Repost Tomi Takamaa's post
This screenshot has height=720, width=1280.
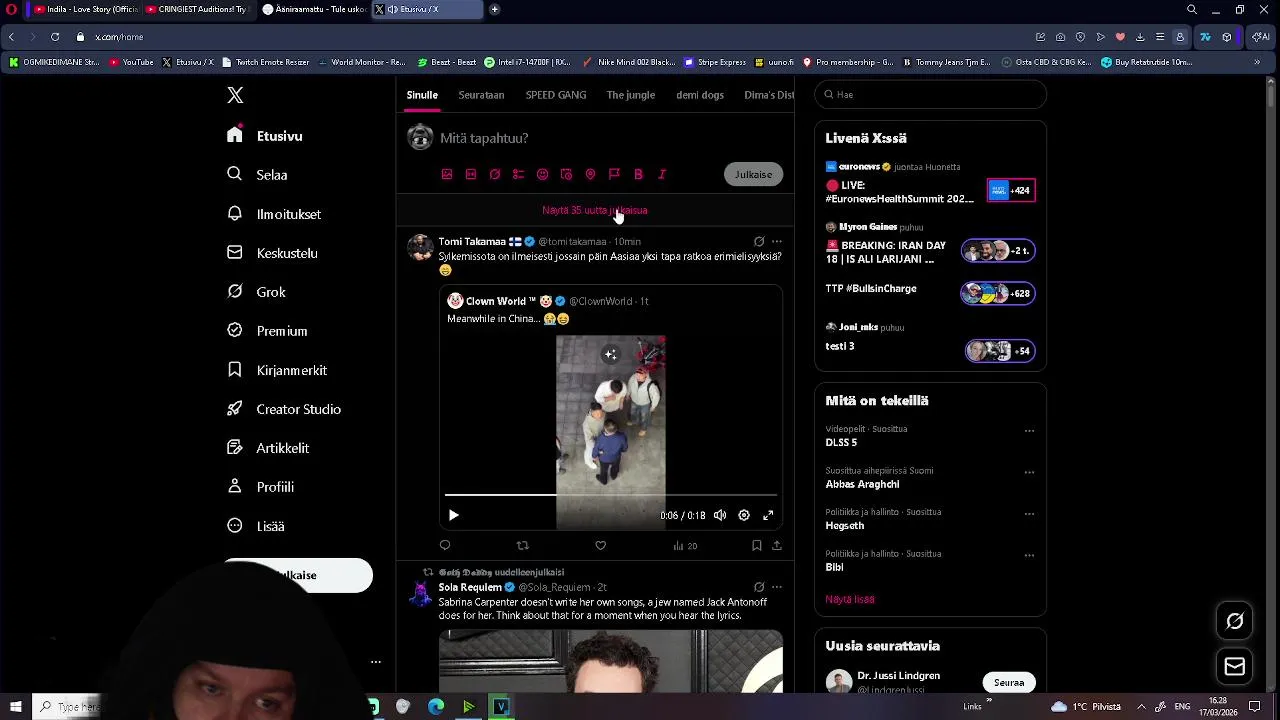click(x=522, y=545)
